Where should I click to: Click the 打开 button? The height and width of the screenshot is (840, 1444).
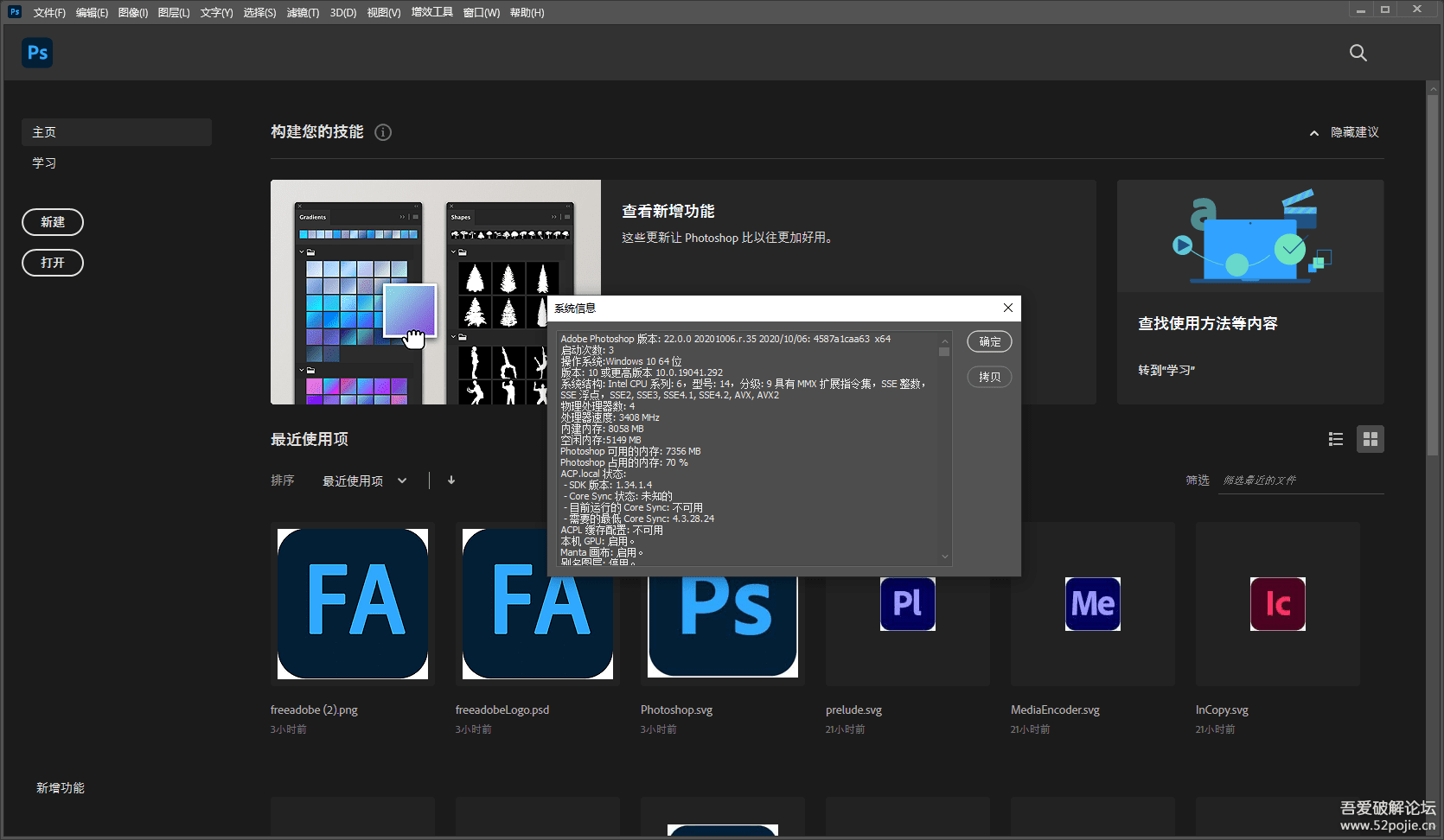53,263
